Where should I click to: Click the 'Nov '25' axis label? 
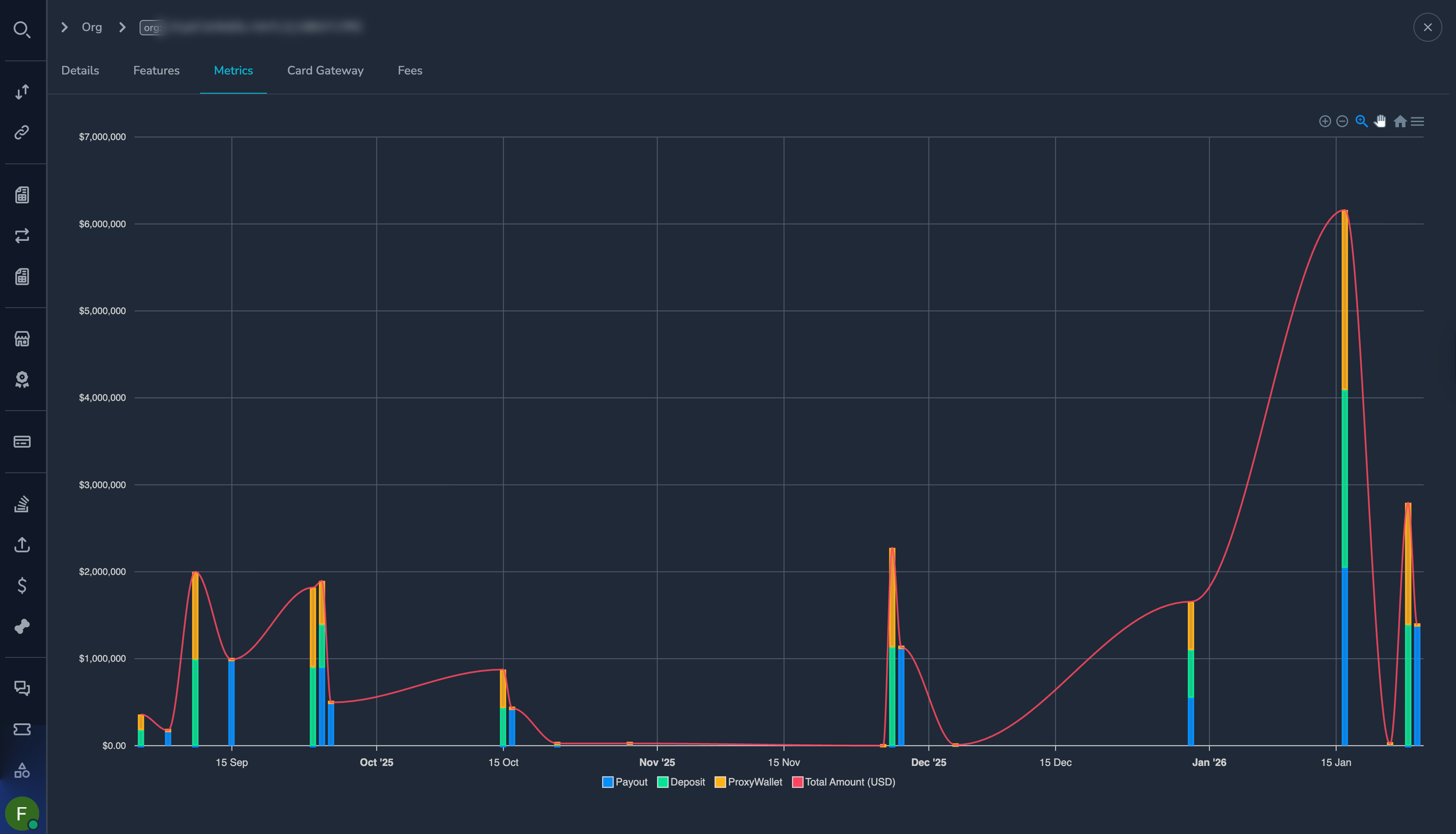(x=657, y=763)
